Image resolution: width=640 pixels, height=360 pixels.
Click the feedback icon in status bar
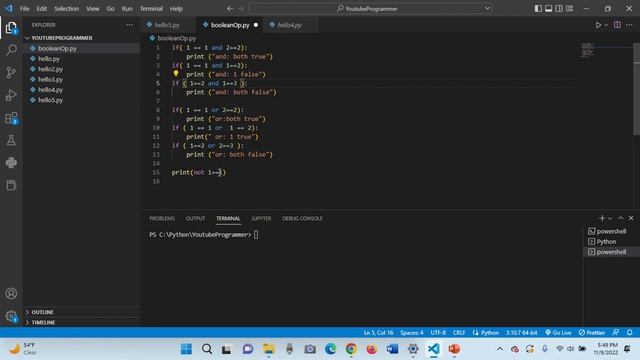point(616,333)
